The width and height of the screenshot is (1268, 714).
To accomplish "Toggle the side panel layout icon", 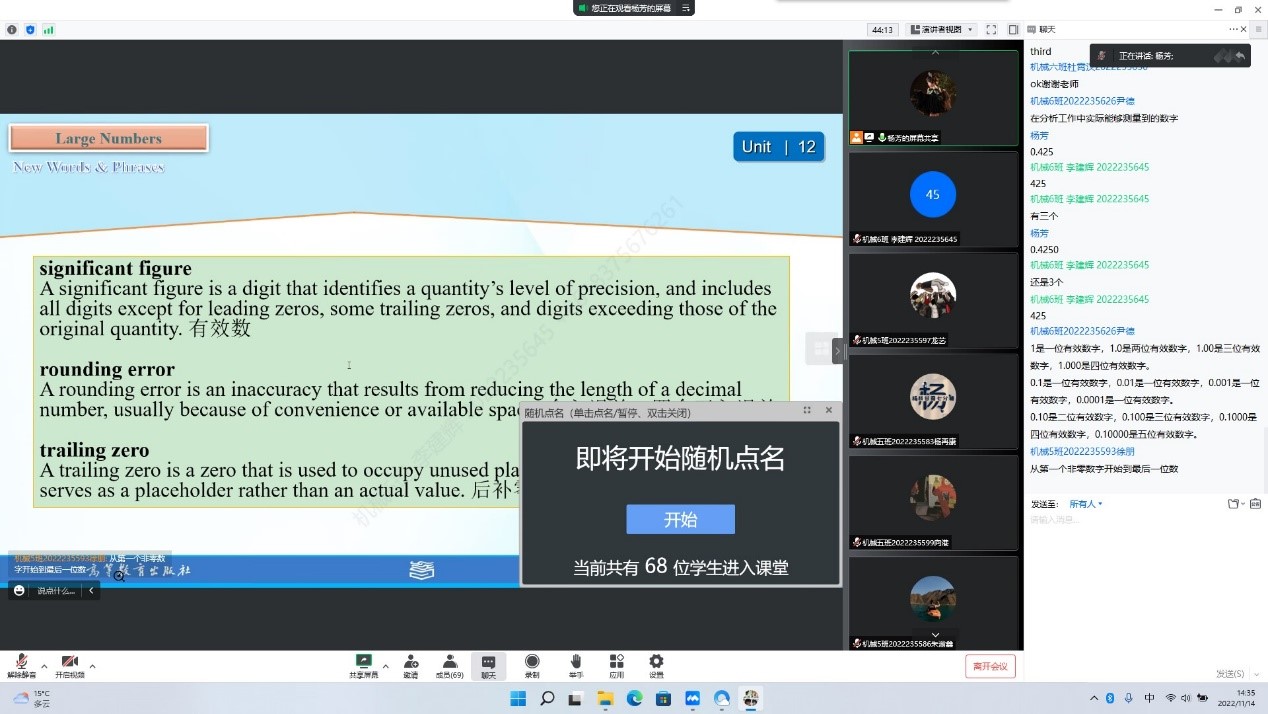I will pos(1013,30).
